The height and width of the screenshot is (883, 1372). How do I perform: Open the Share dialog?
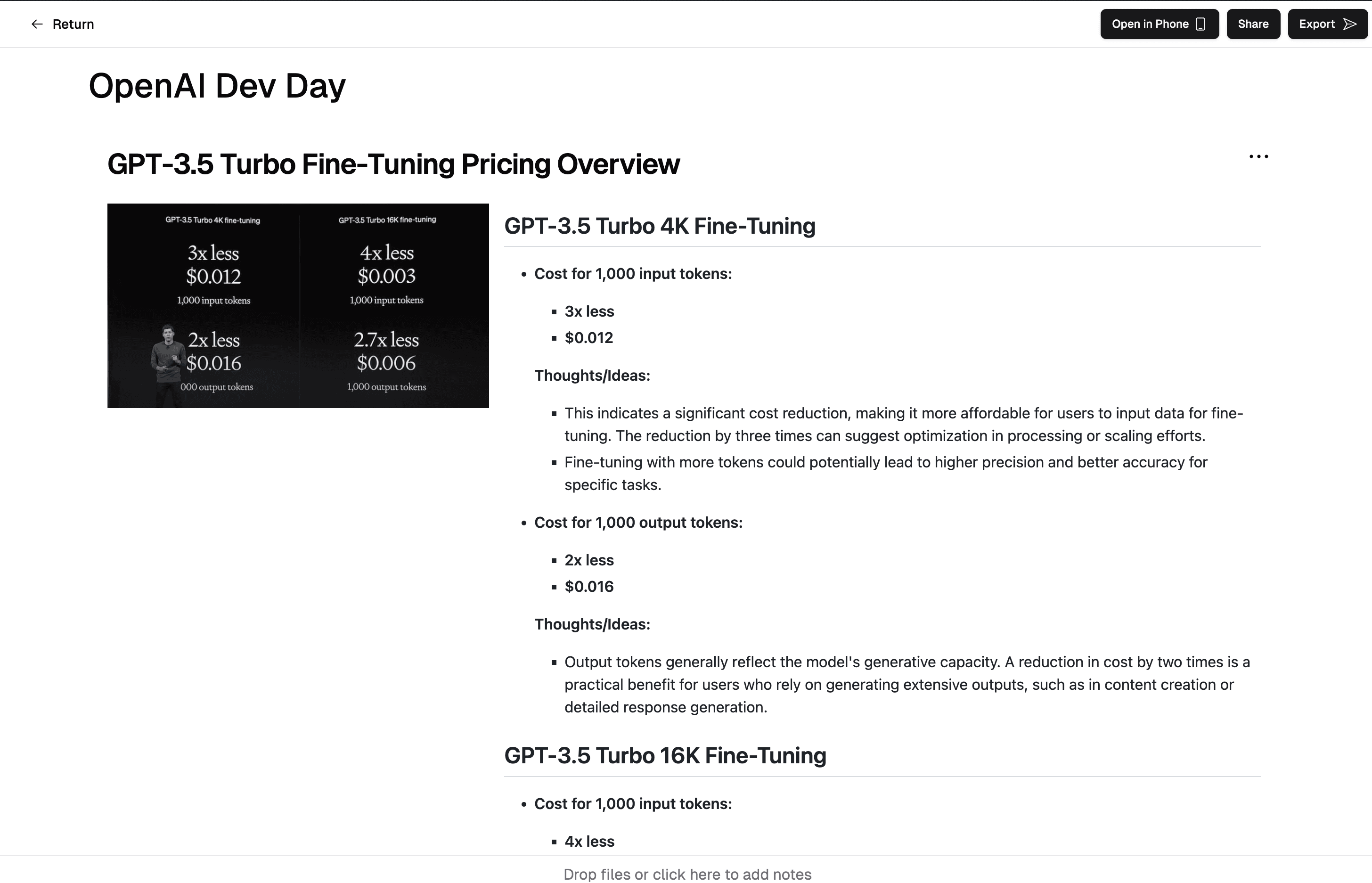tap(1253, 24)
